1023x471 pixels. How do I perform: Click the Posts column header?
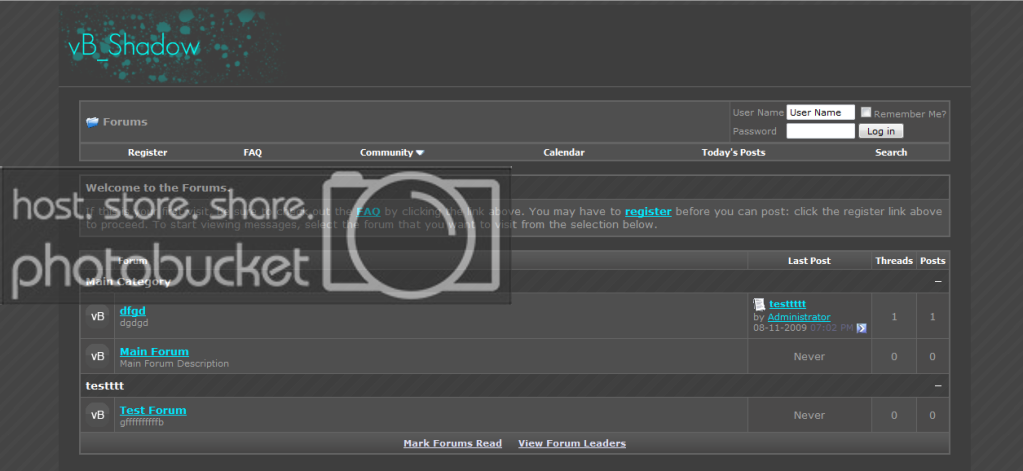coord(932,260)
